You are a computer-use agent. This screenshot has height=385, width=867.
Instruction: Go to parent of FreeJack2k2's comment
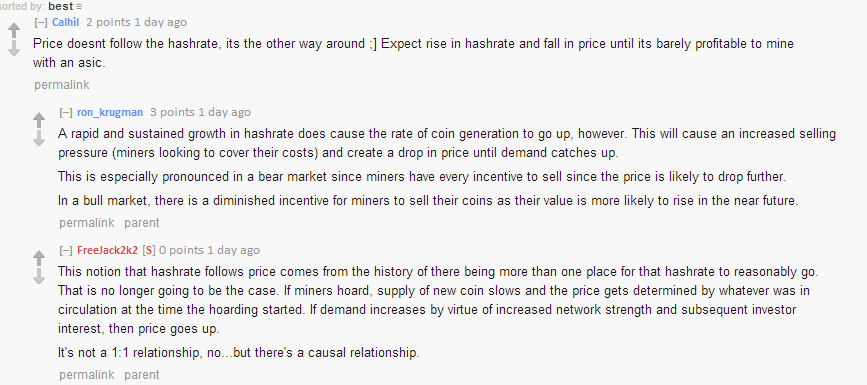(x=142, y=374)
